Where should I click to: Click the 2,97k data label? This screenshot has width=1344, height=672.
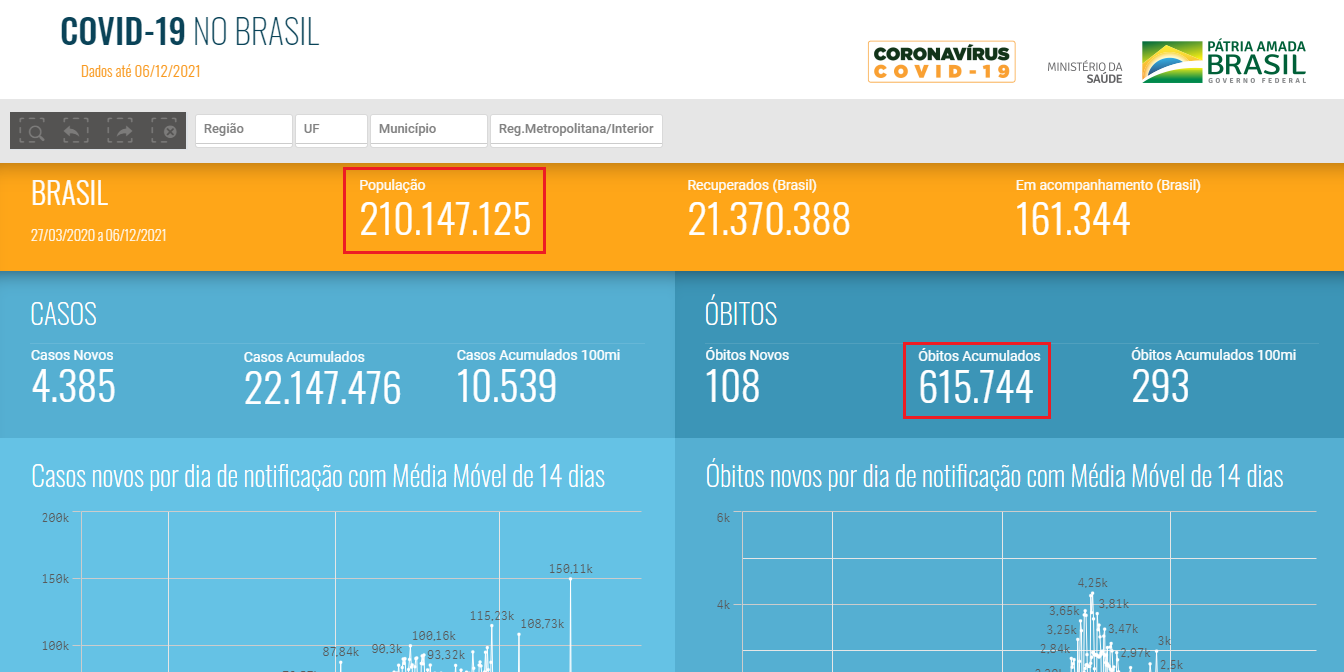tap(1137, 653)
